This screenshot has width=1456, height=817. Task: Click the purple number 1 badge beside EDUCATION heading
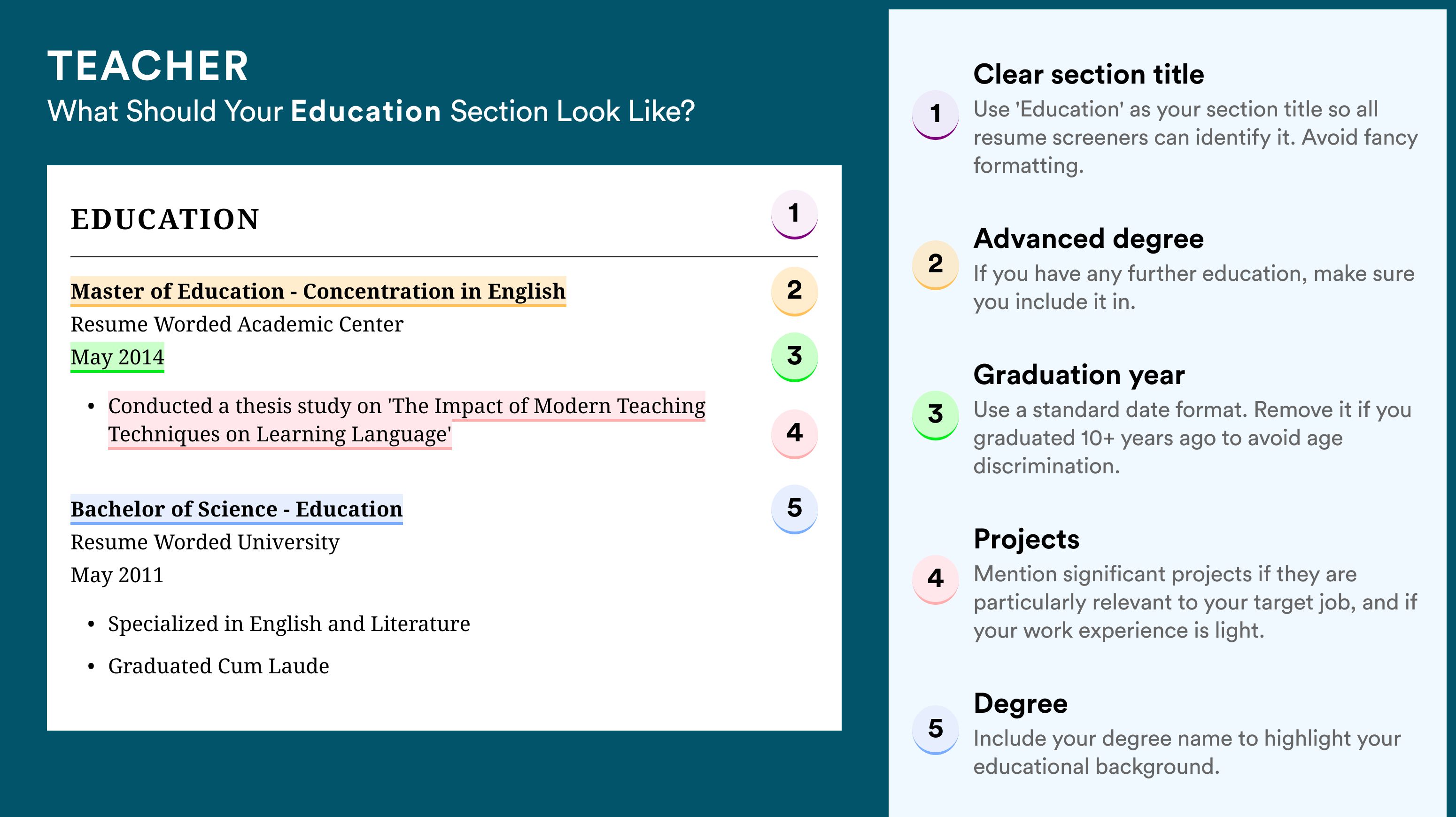tap(794, 215)
